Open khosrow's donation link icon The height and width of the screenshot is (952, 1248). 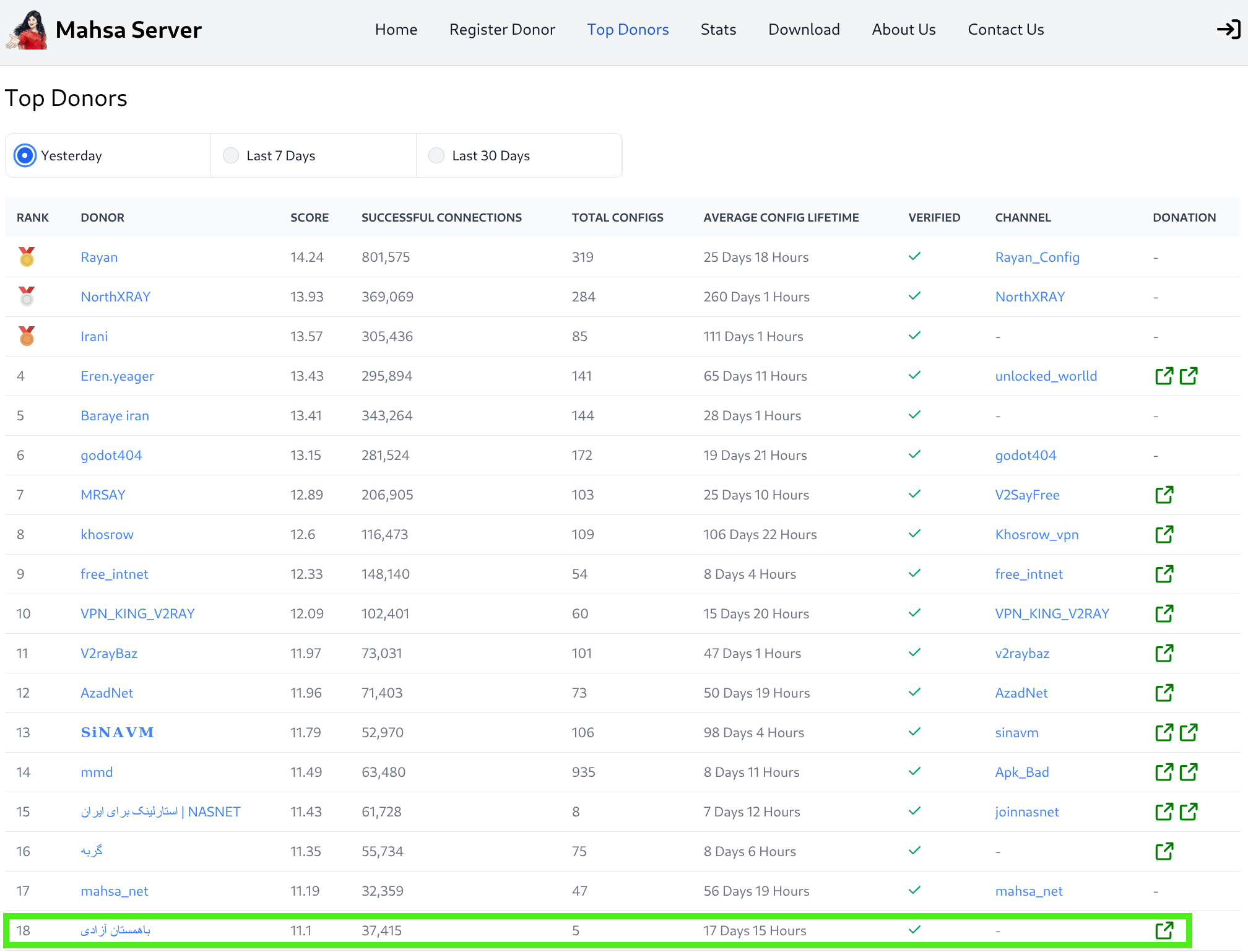tap(1164, 534)
